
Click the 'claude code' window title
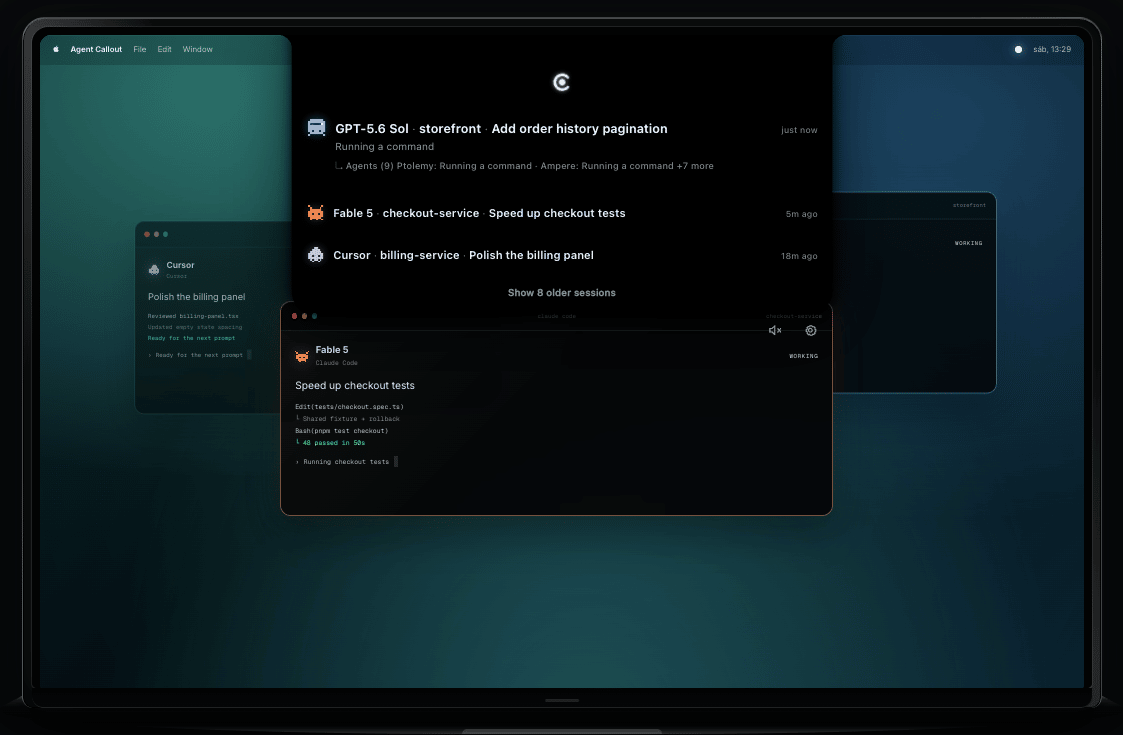(x=556, y=316)
